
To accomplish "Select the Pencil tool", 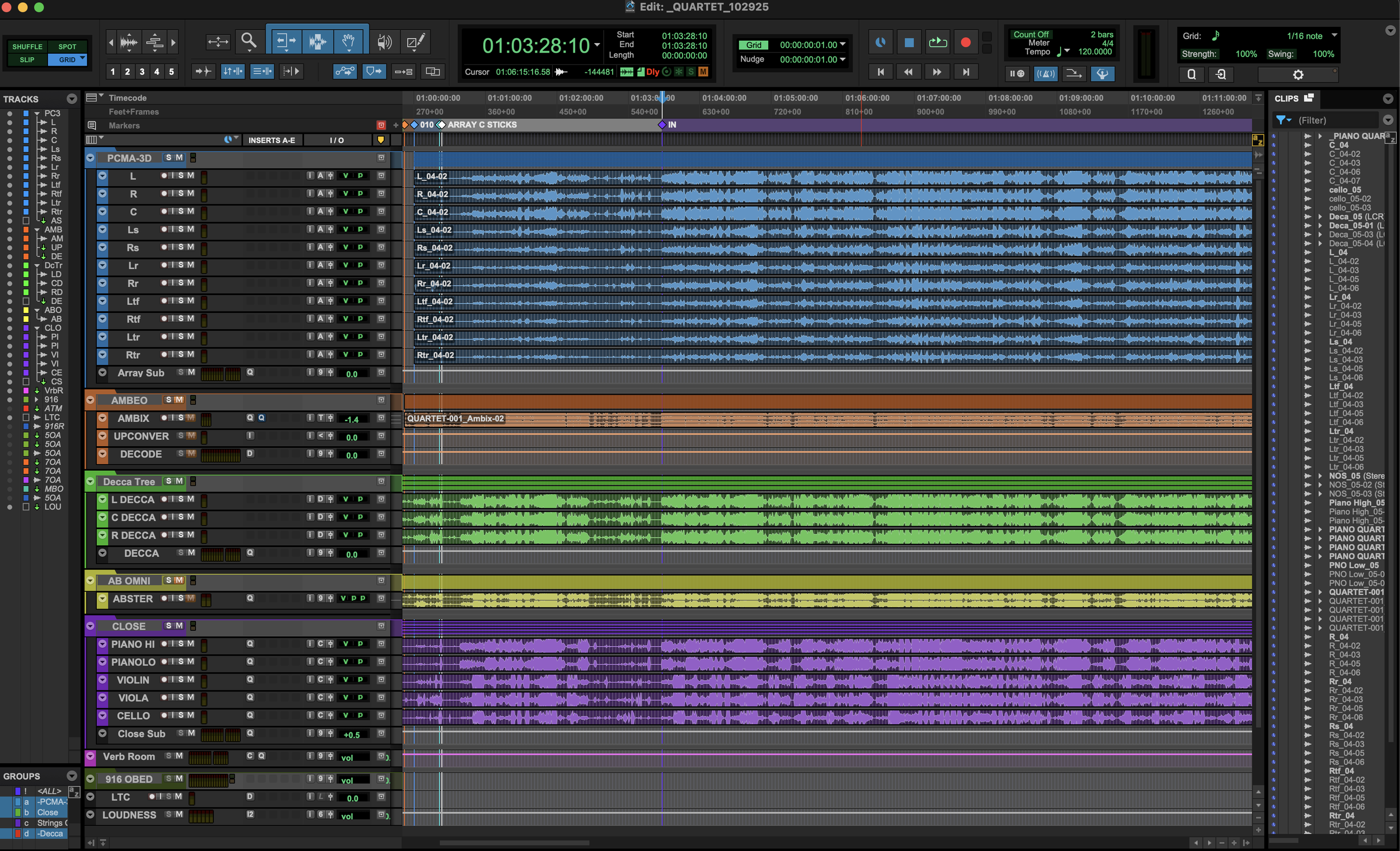I will tap(415, 41).
